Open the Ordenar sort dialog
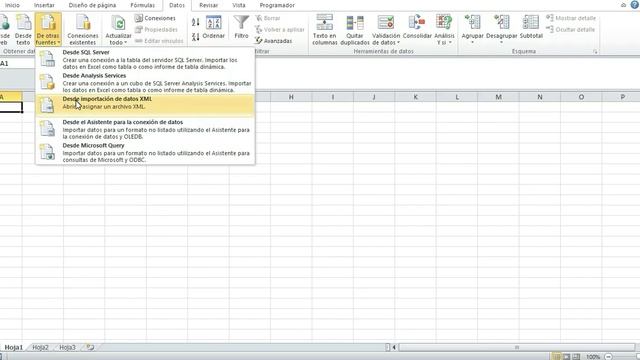This screenshot has height=360, width=640. [213, 27]
